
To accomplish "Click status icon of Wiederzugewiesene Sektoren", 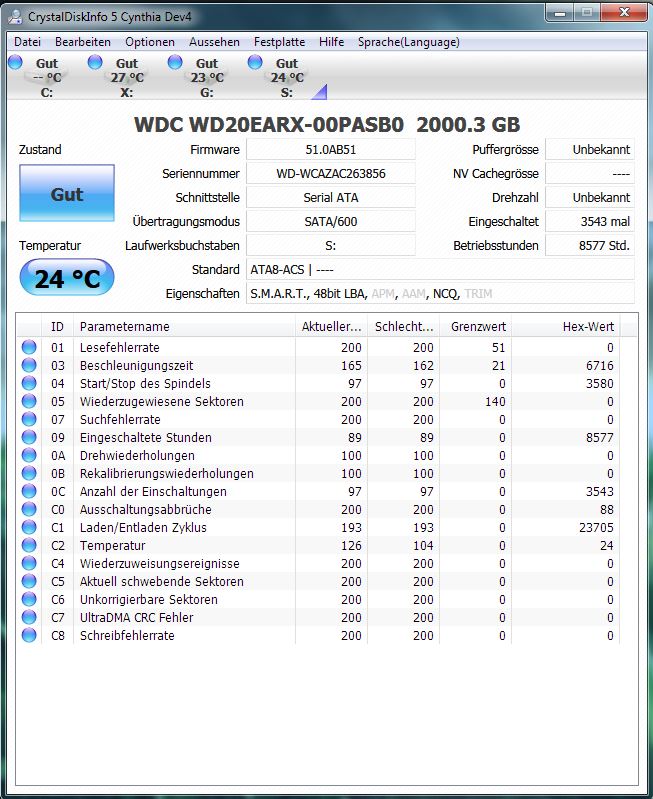I will tap(29, 401).
